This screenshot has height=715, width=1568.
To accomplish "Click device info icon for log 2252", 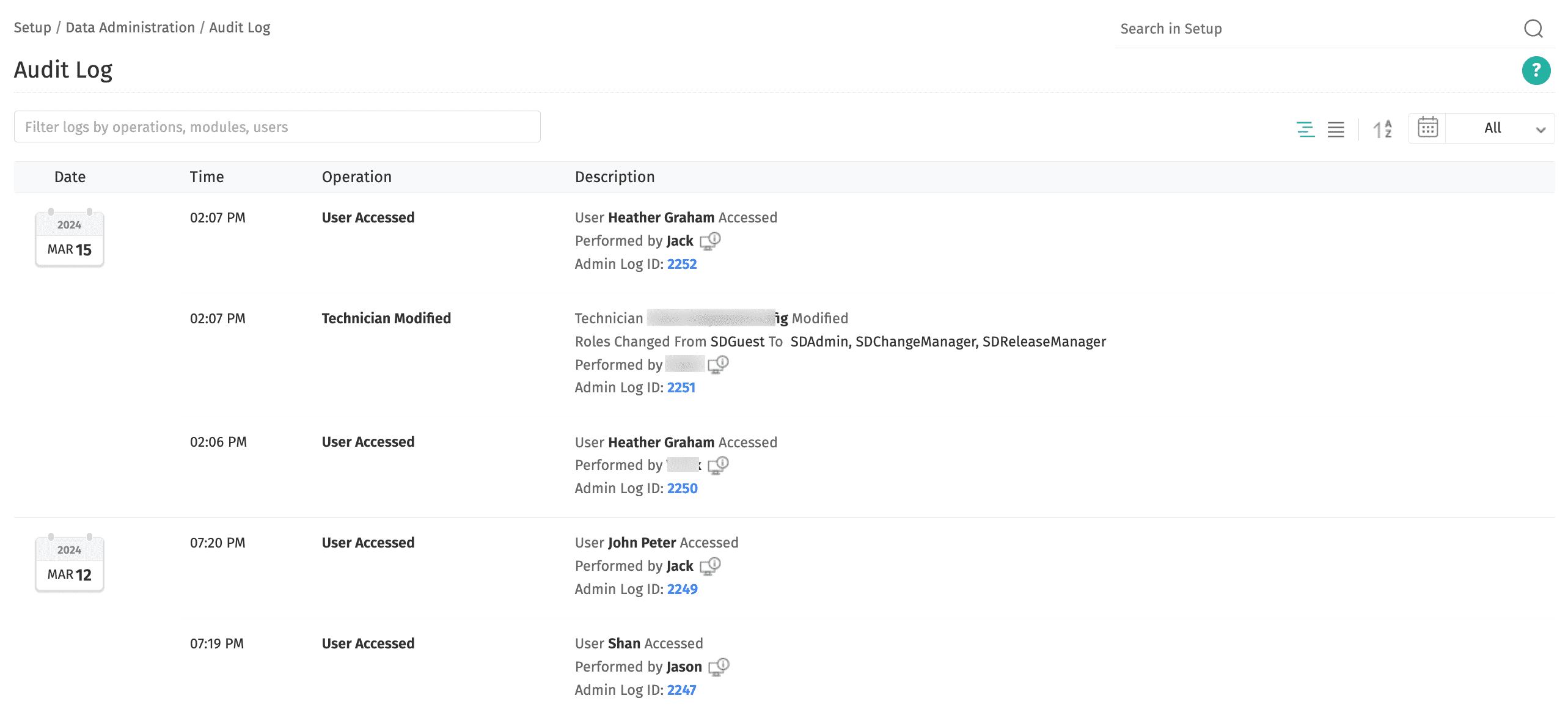I will 710,241.
